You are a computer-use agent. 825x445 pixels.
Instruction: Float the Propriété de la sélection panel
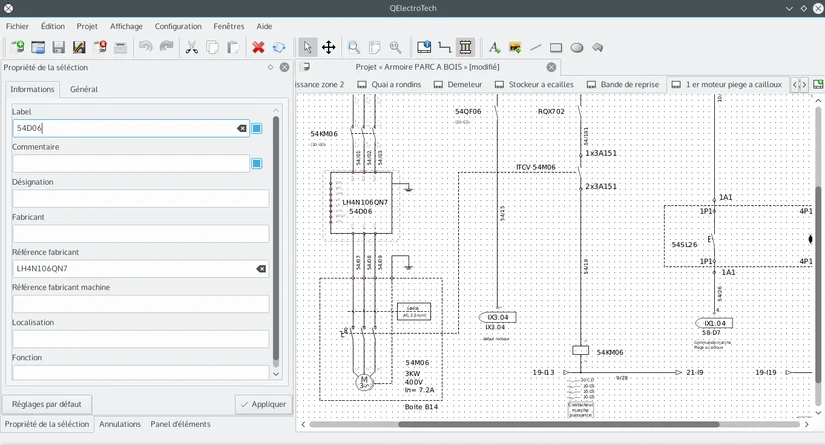pyautogui.click(x=270, y=67)
